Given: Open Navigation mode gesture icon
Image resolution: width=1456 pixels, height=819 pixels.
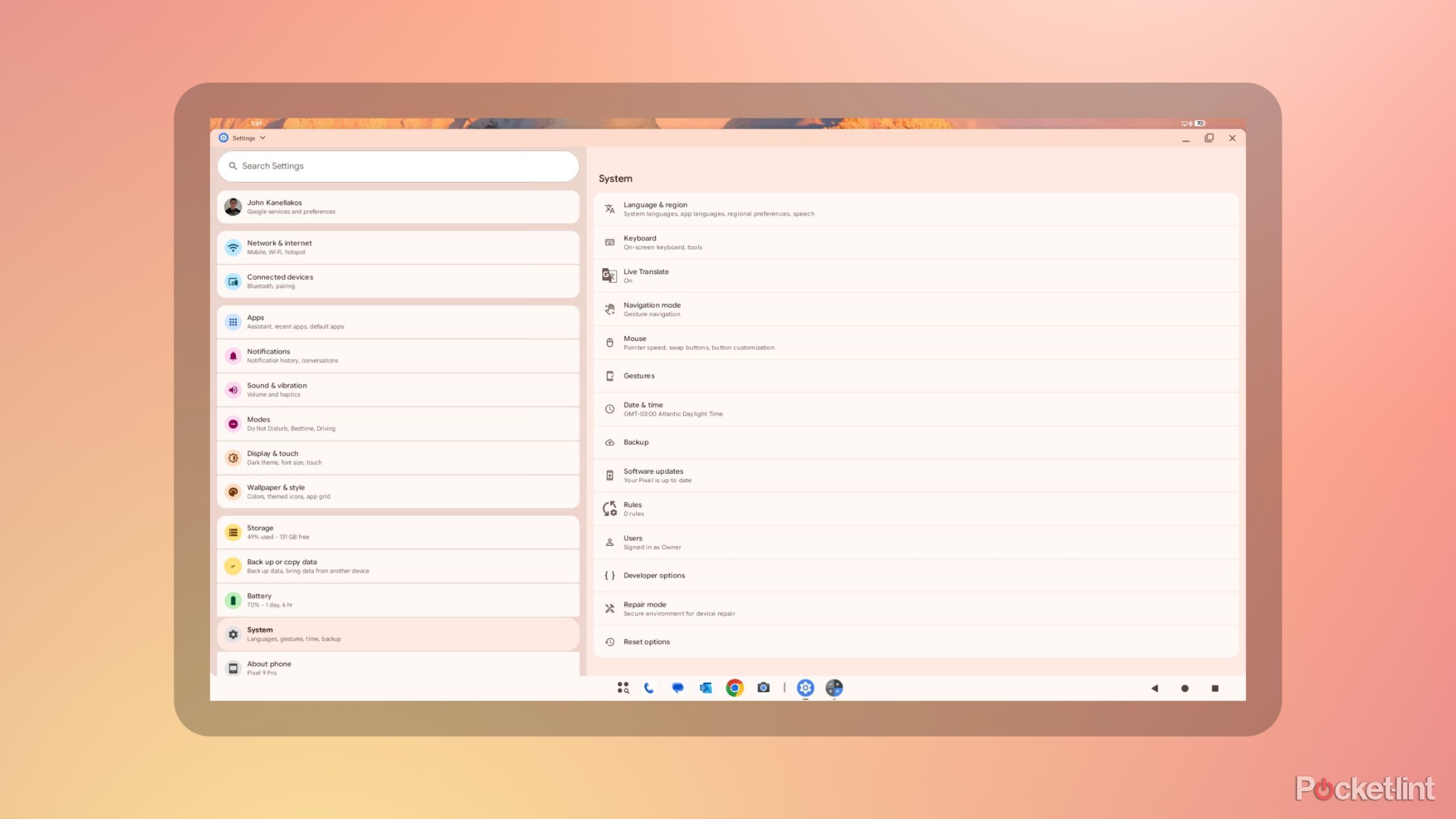Looking at the screenshot, I should click(610, 309).
